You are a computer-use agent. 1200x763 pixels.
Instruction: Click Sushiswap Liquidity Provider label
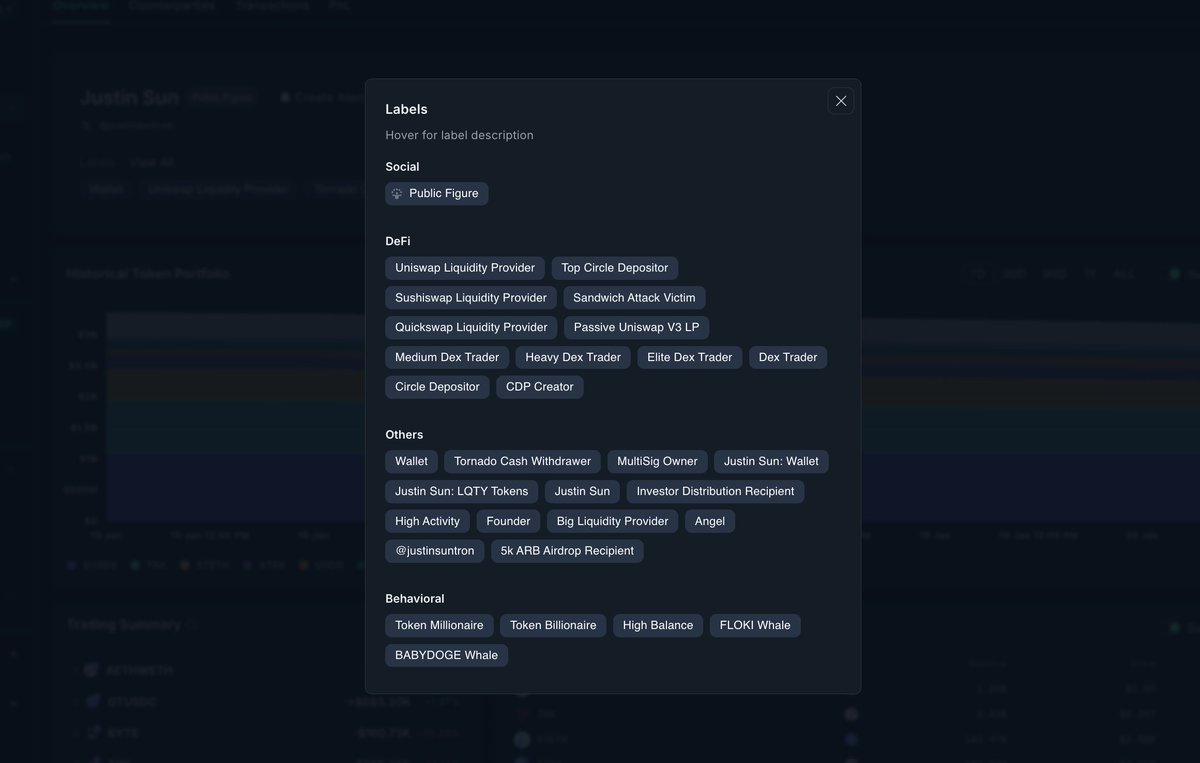click(471, 298)
